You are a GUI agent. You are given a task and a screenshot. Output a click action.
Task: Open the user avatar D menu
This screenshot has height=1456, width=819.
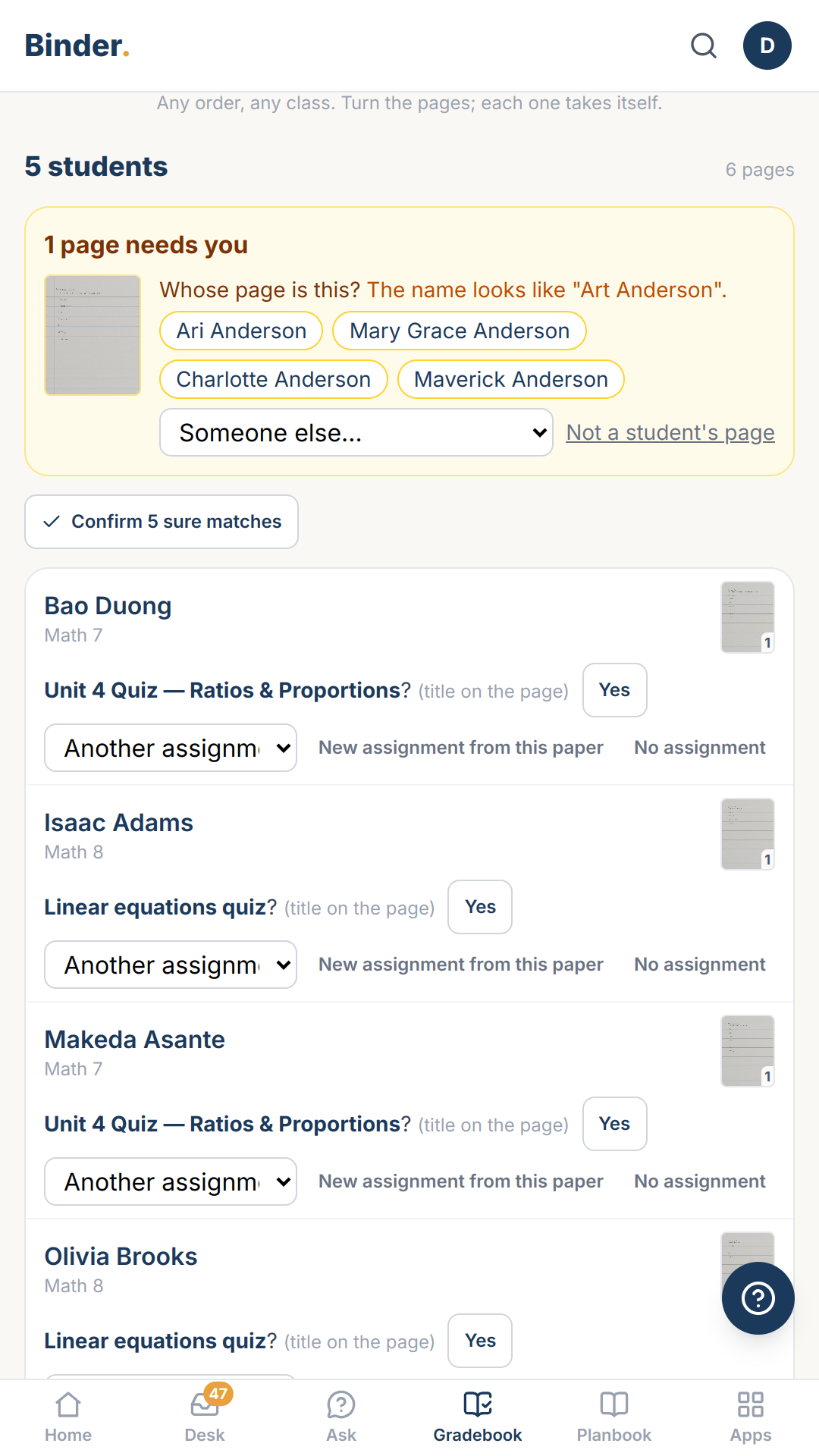(767, 45)
